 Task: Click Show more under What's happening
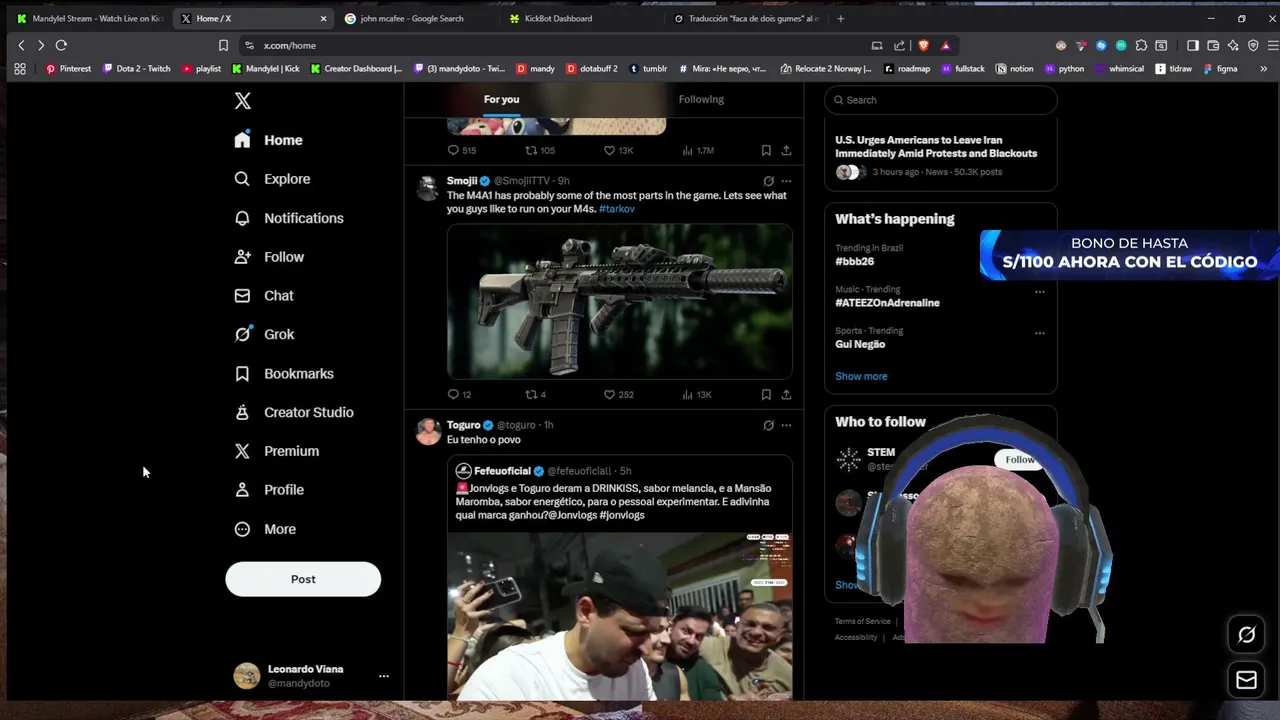(861, 376)
